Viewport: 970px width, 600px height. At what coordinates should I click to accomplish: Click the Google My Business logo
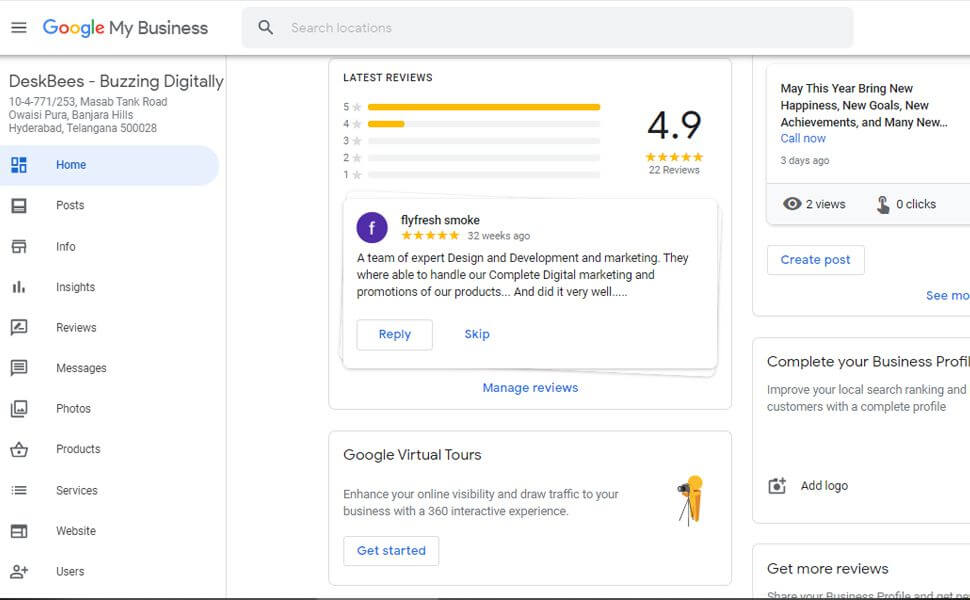point(125,28)
